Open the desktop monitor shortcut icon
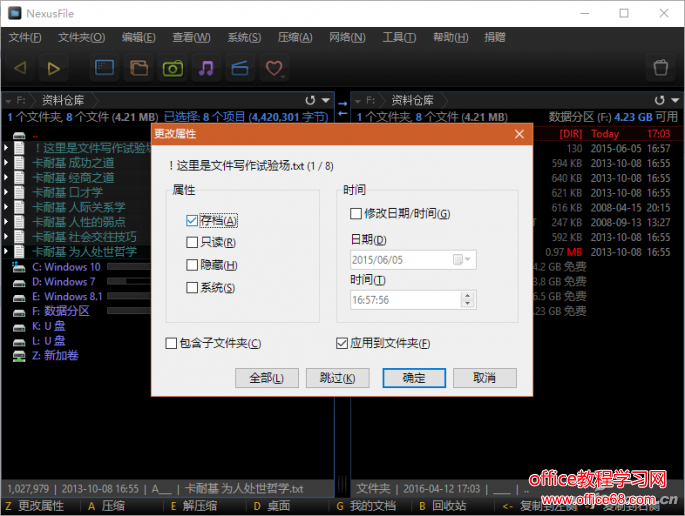The height and width of the screenshot is (516, 685). 104,68
